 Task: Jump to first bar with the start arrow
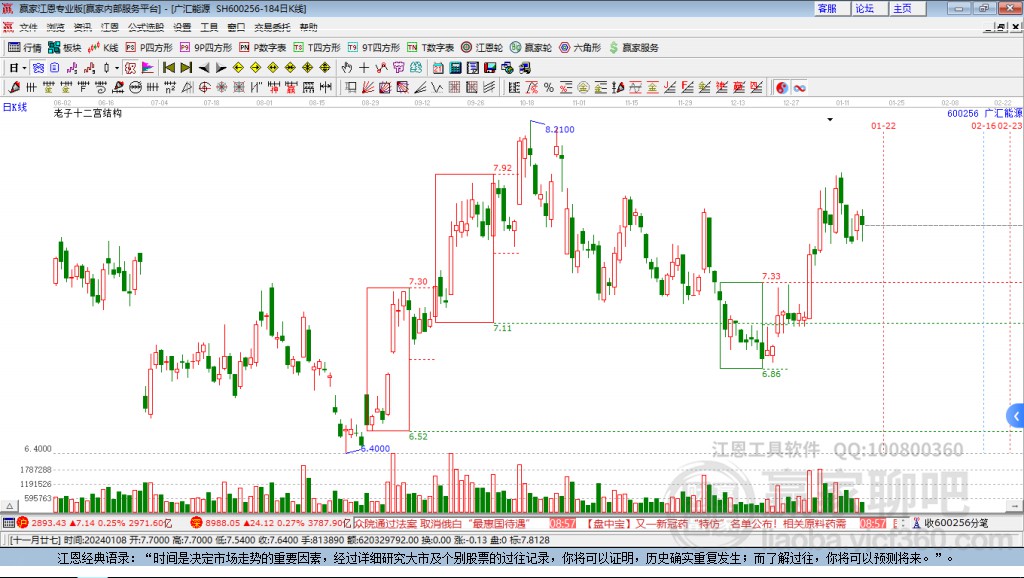coord(168,68)
